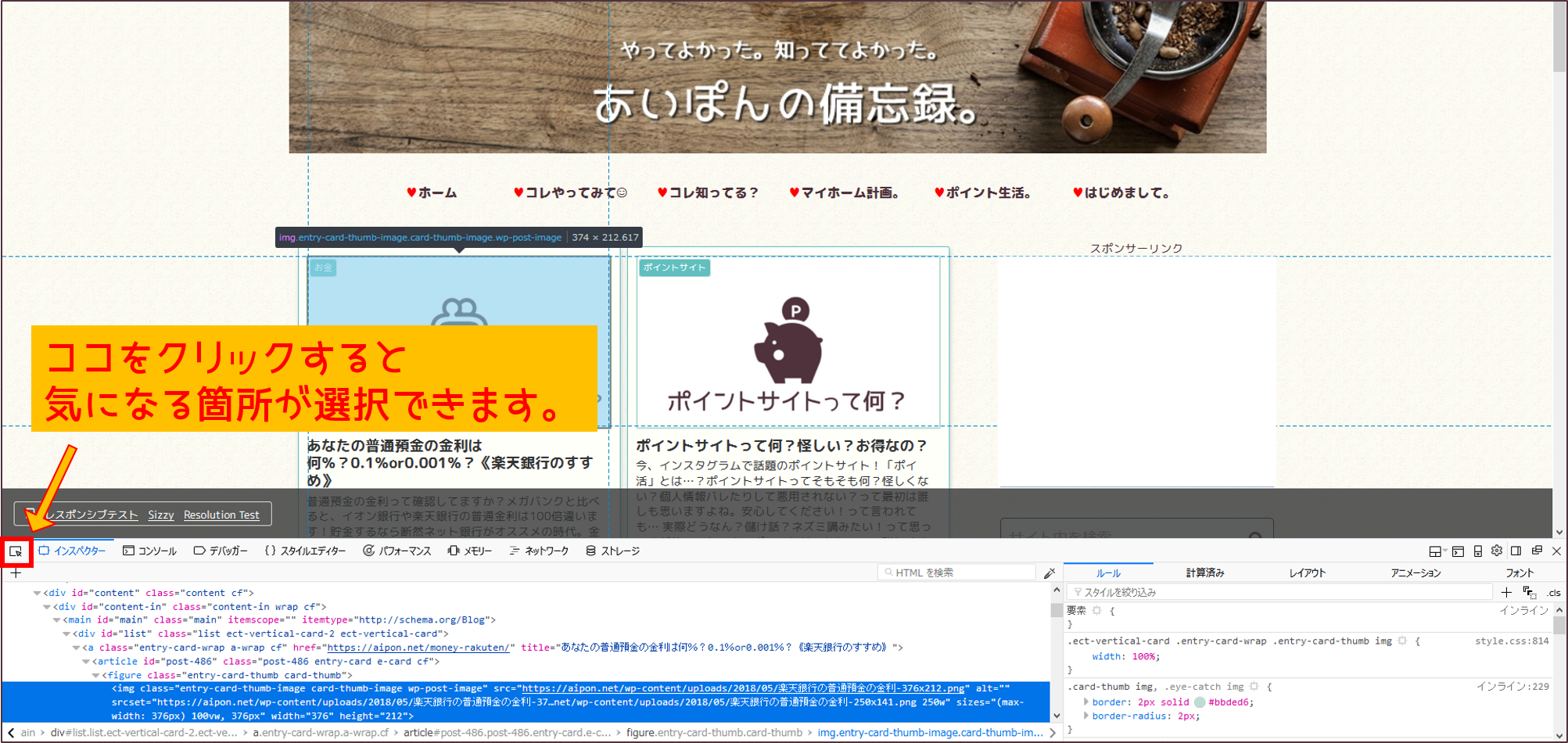
Task: Open the コンソール tab
Action: 149,551
